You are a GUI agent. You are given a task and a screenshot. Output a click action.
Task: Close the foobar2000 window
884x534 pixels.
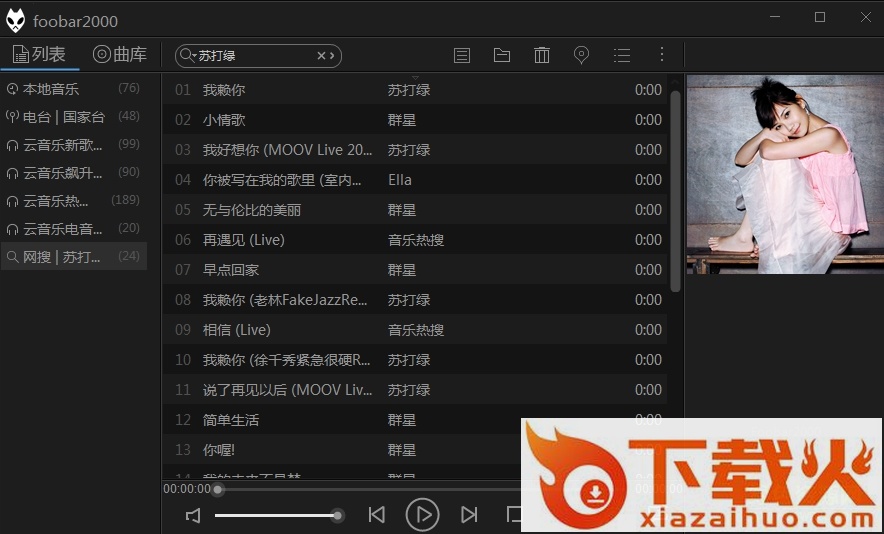[866, 17]
